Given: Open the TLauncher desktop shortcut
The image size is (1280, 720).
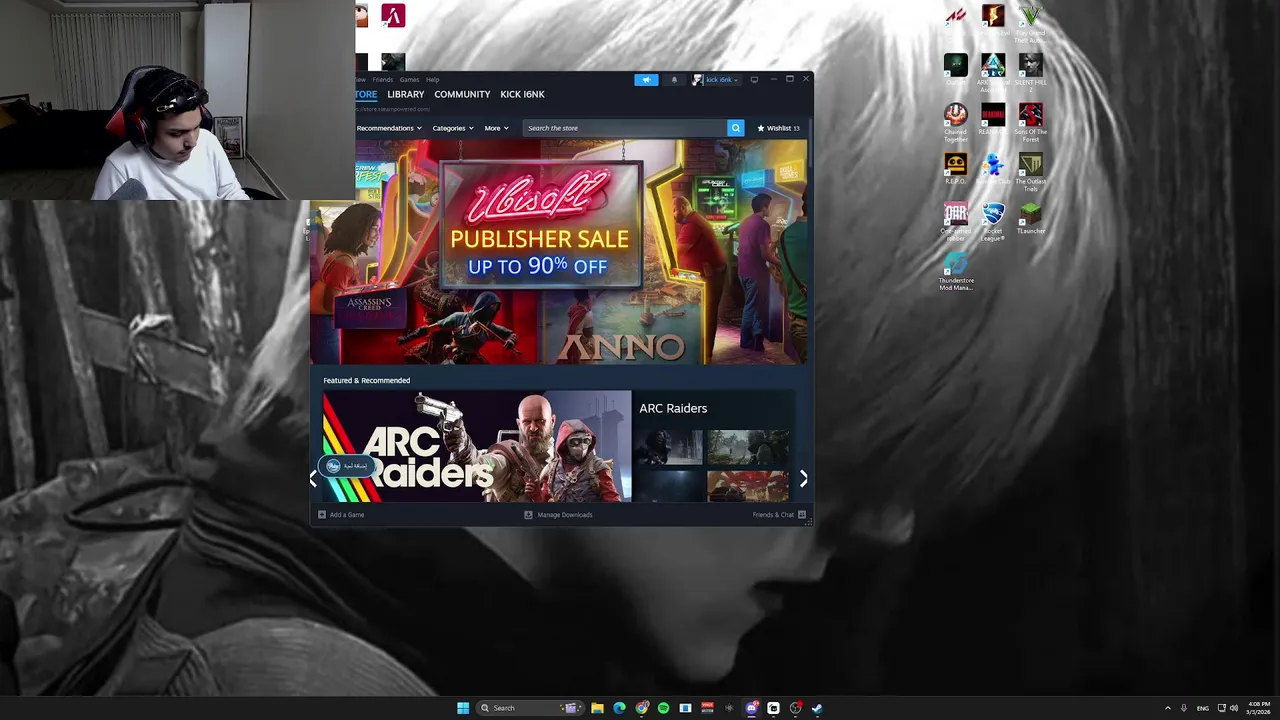Looking at the screenshot, I should [x=1030, y=219].
